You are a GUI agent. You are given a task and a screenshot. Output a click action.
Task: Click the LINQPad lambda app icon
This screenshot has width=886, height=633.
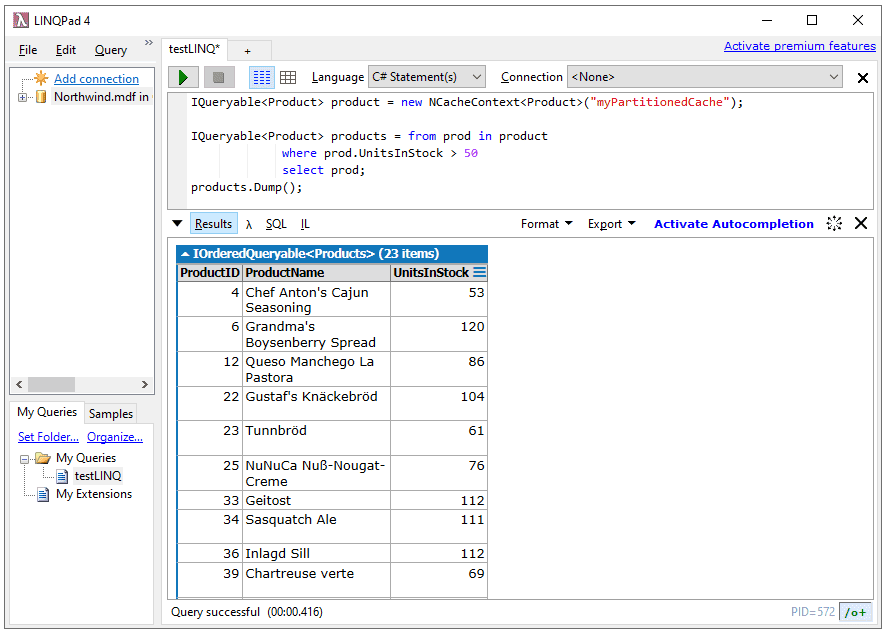click(21, 20)
